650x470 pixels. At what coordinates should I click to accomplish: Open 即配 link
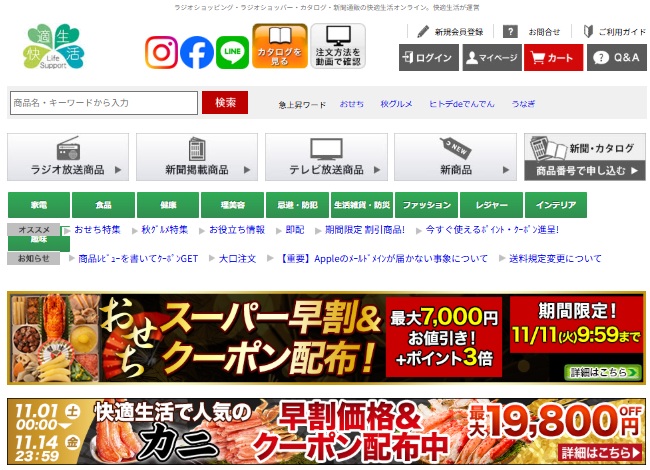coord(295,230)
